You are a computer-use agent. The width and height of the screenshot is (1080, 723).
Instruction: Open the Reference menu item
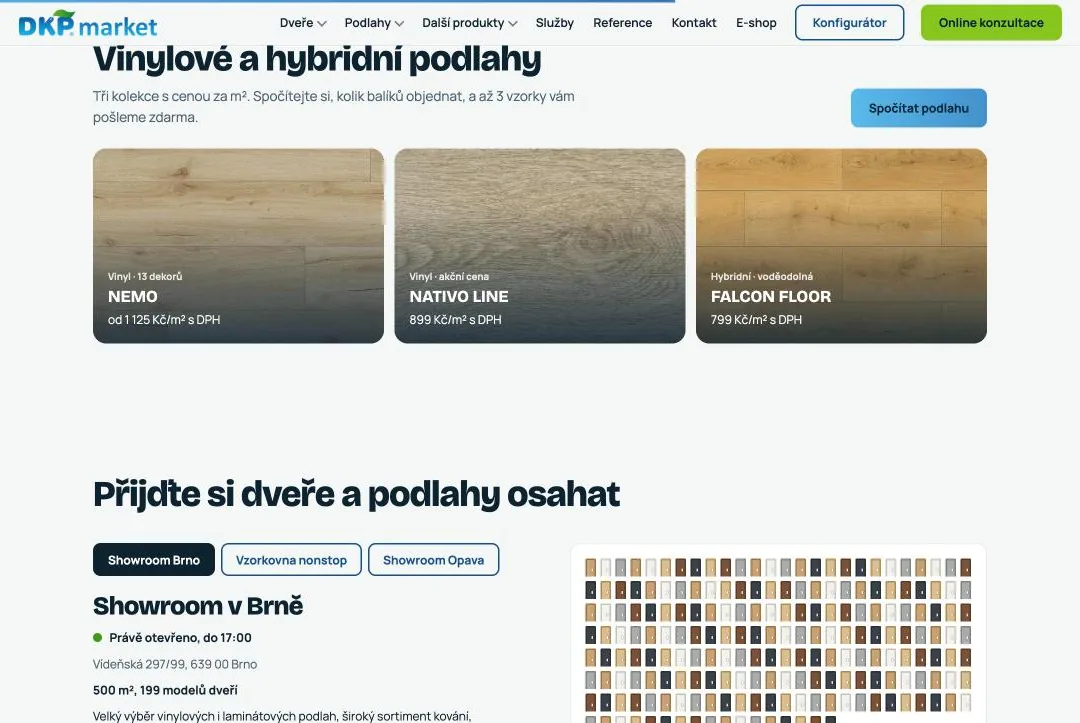[623, 23]
